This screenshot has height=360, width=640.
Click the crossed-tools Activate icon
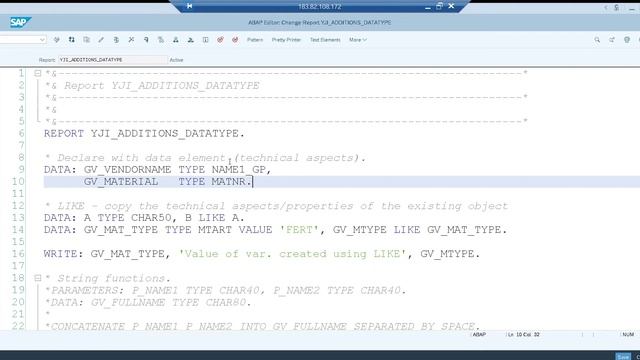click(131, 40)
